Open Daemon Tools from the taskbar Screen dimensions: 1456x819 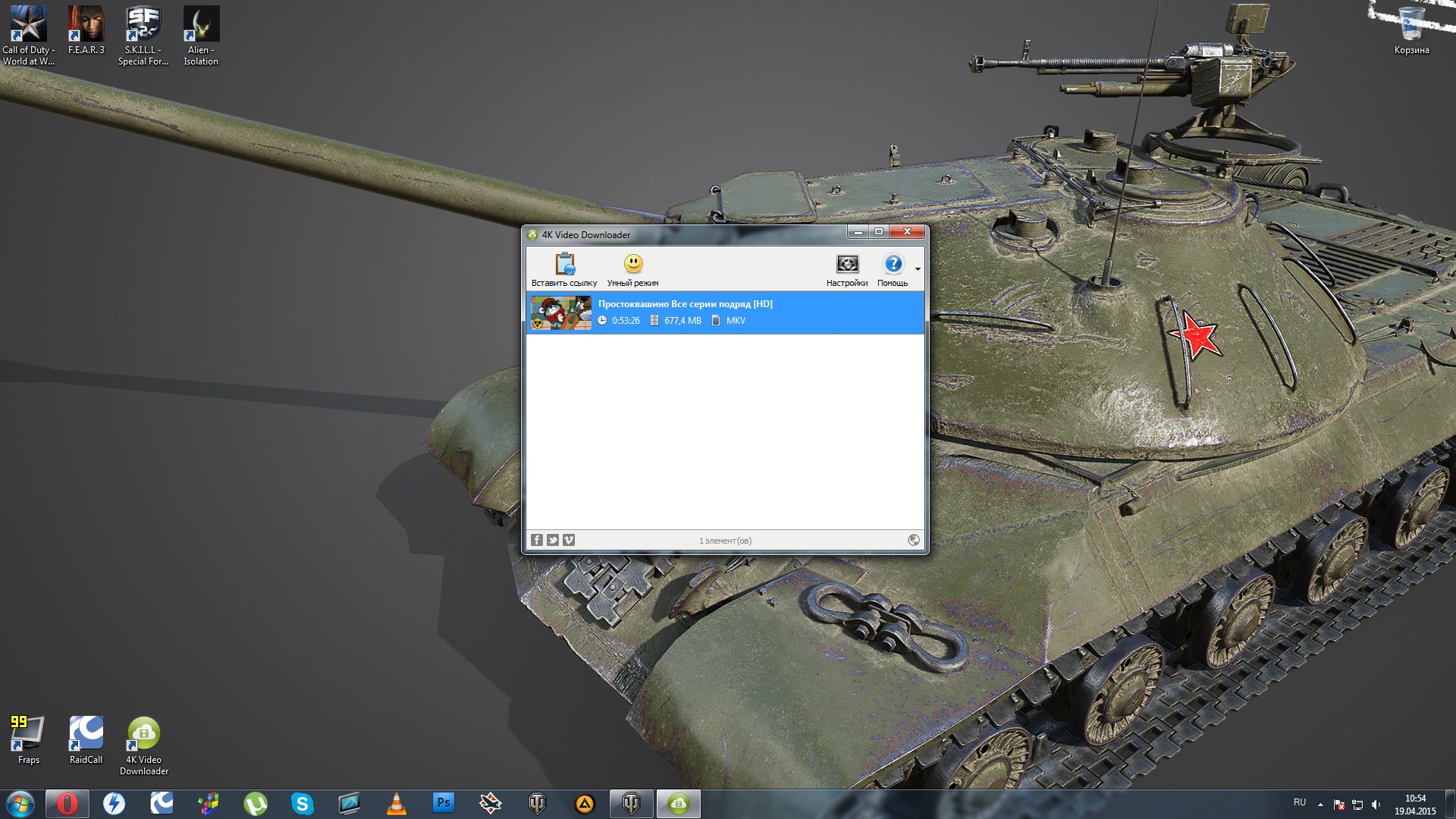pos(115,804)
